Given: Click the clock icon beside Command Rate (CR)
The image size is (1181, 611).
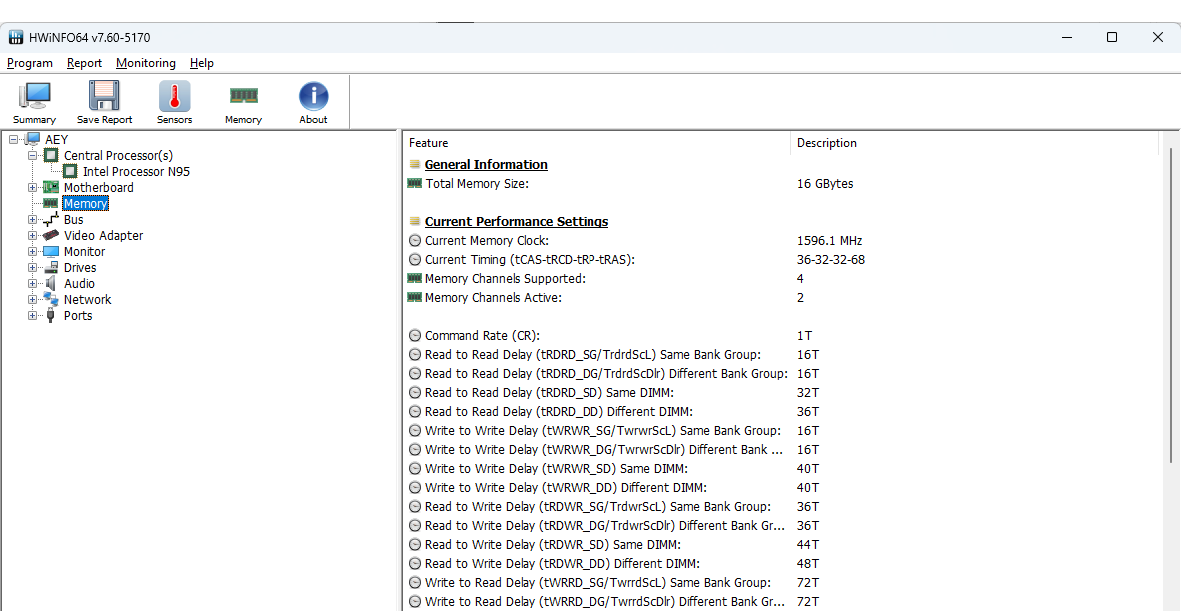Looking at the screenshot, I should (414, 336).
